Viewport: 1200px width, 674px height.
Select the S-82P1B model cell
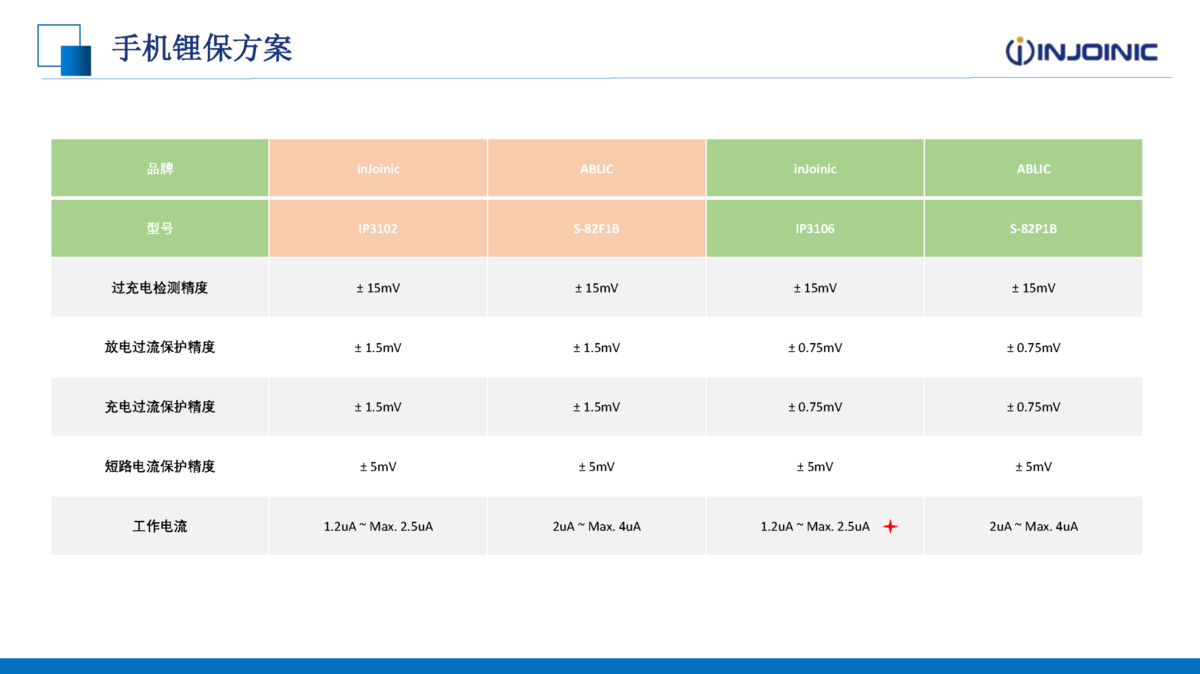click(1033, 228)
